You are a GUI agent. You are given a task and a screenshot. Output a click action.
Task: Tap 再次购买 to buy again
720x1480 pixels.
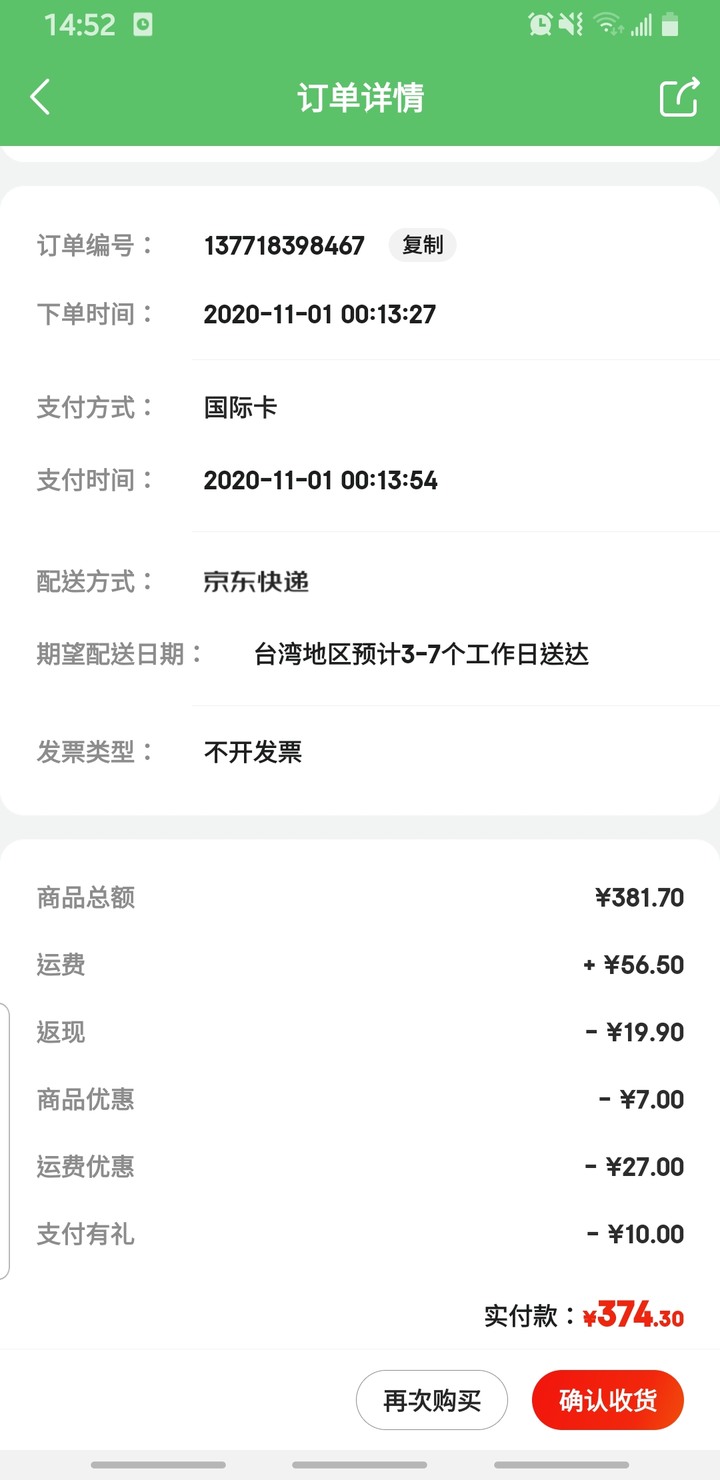[x=432, y=1400]
